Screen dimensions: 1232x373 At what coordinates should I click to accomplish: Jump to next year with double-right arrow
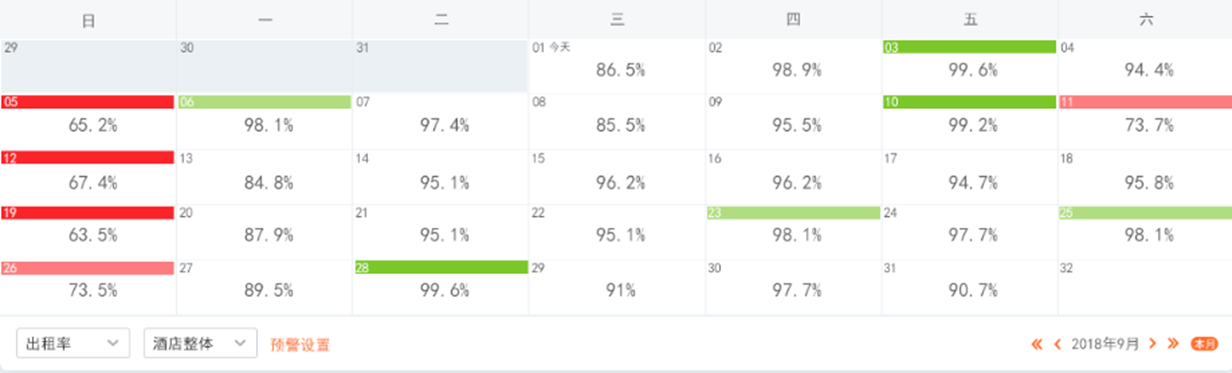1173,344
